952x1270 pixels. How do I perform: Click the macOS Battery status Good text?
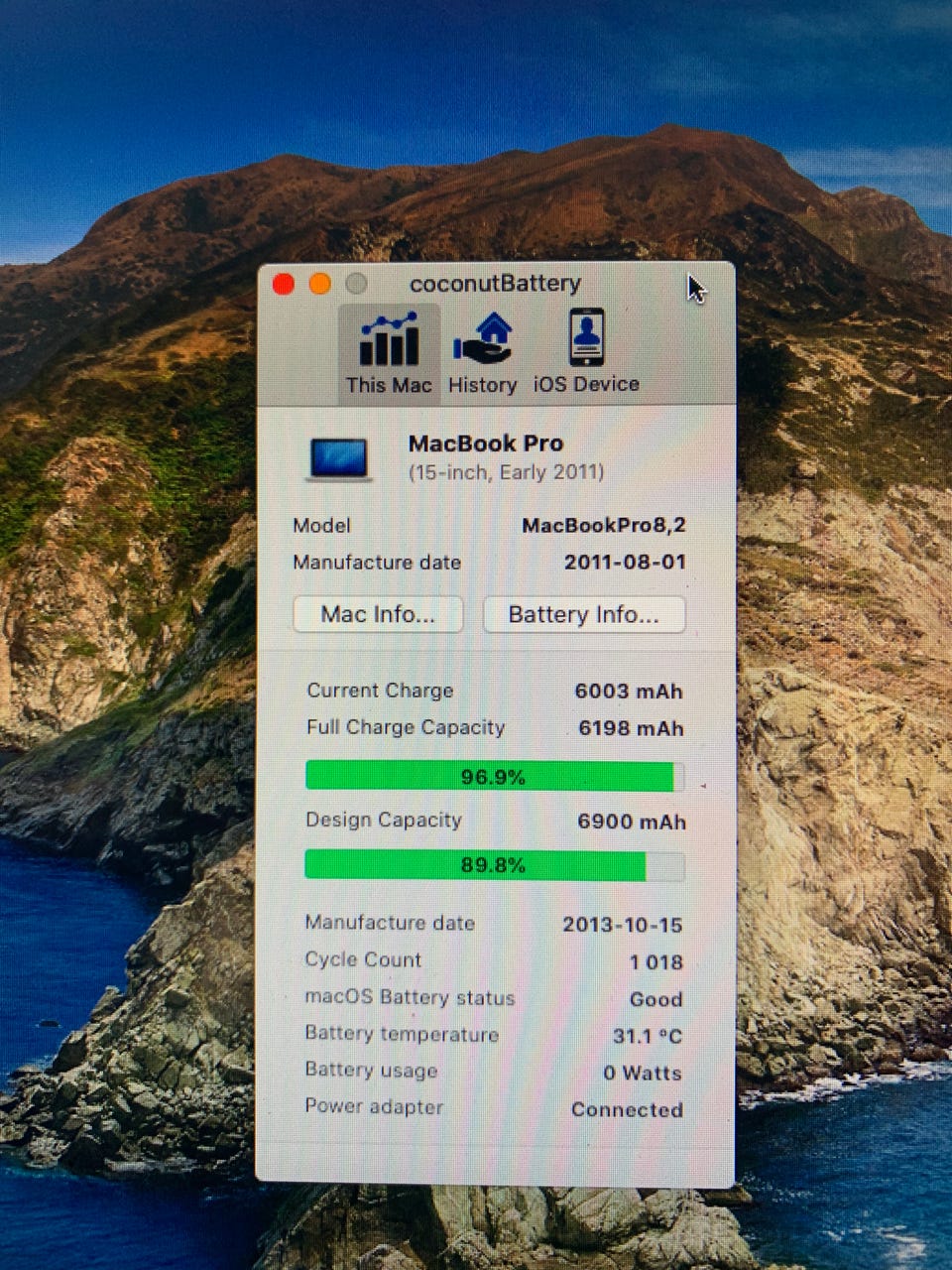click(655, 999)
